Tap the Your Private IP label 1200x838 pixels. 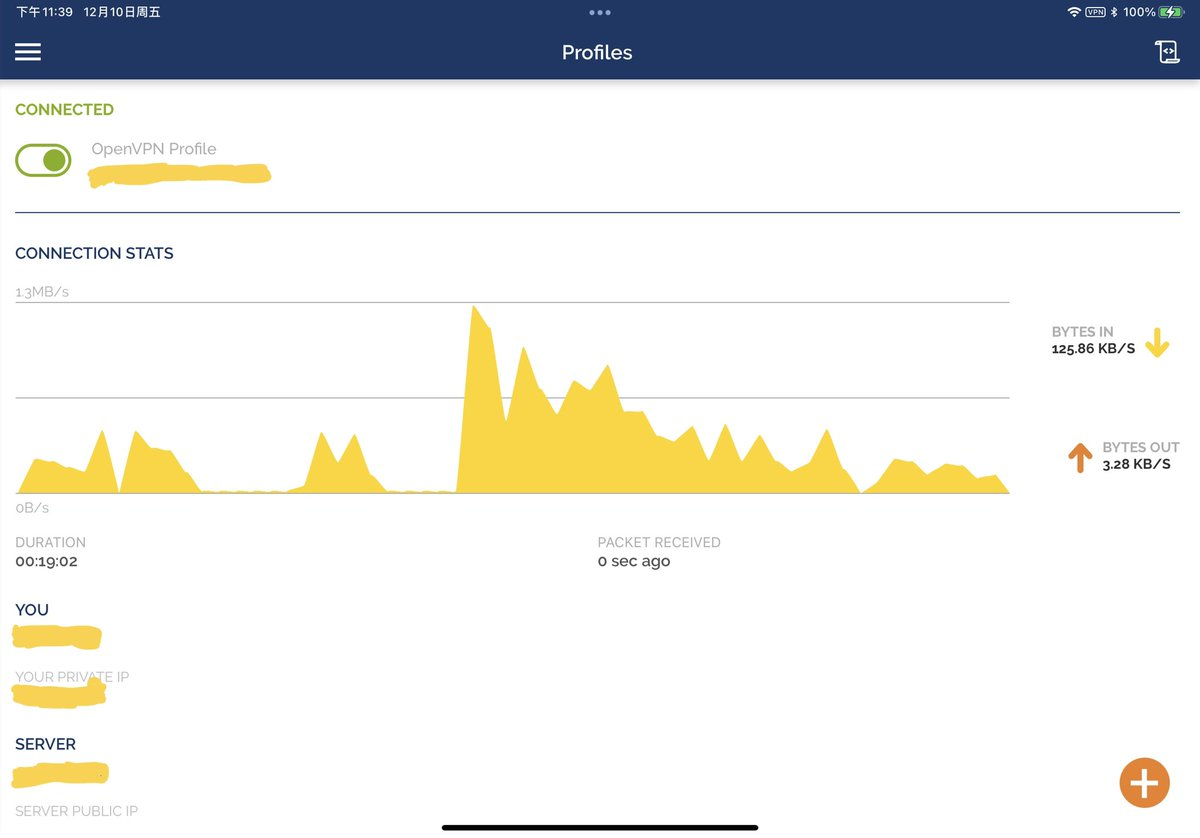[x=72, y=677]
